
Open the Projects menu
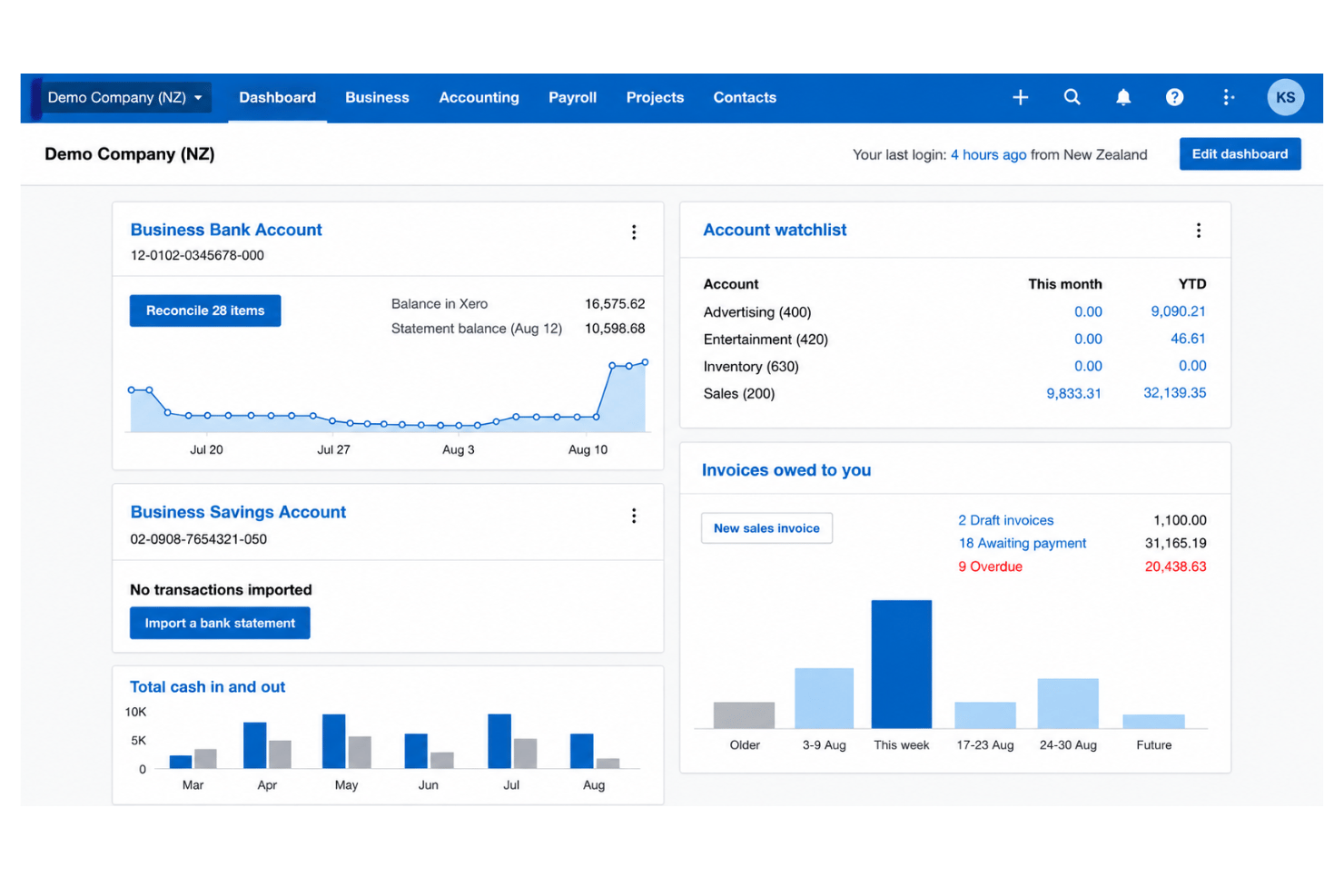point(655,97)
